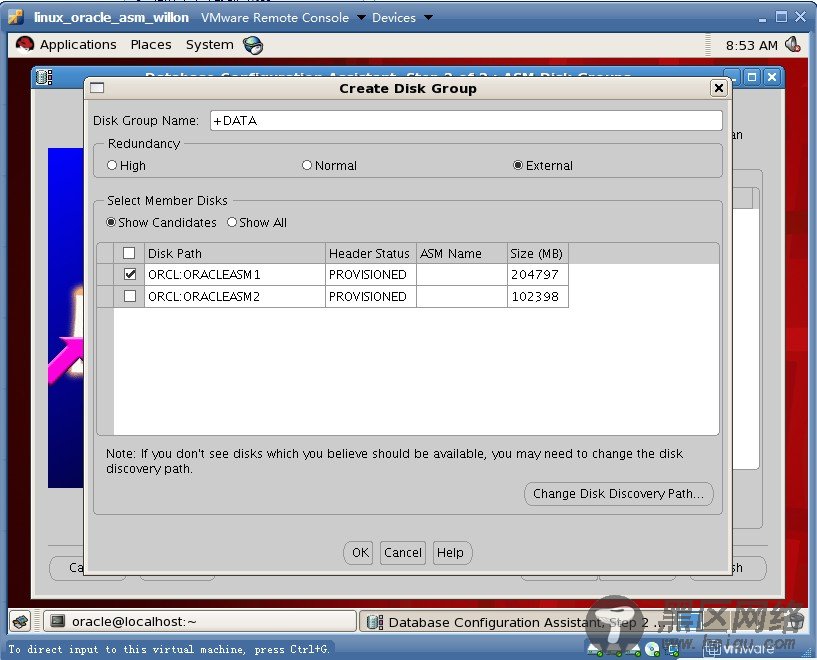Click PROVISIONED status for ORACLEASM1
This screenshot has height=660, width=817.
(x=370, y=275)
